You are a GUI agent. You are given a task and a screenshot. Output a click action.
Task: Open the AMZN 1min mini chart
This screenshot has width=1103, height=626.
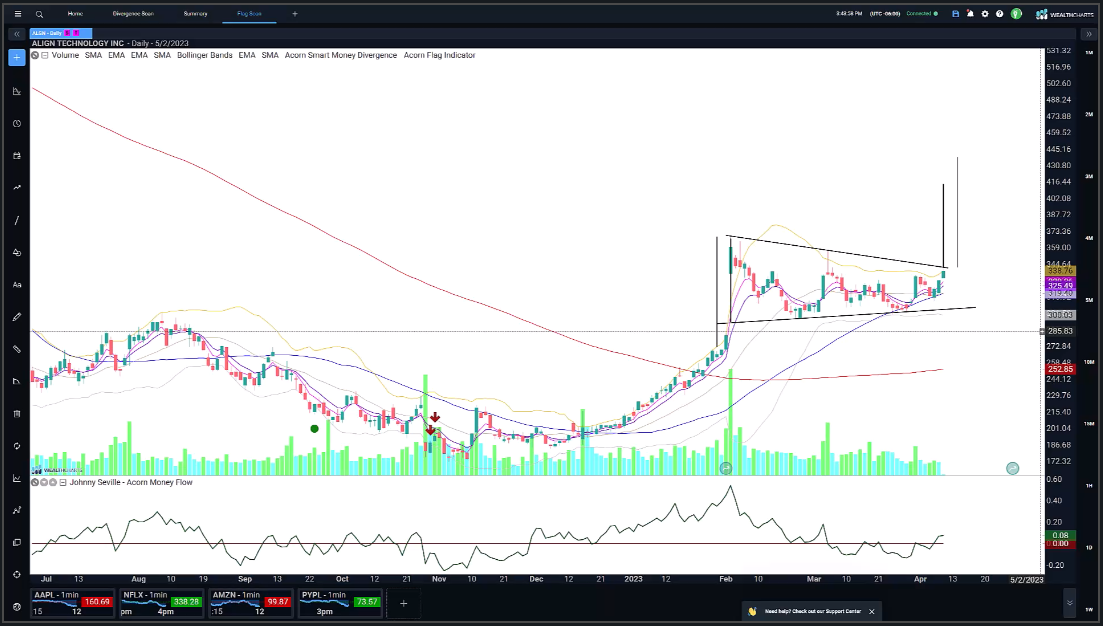[x=251, y=603]
